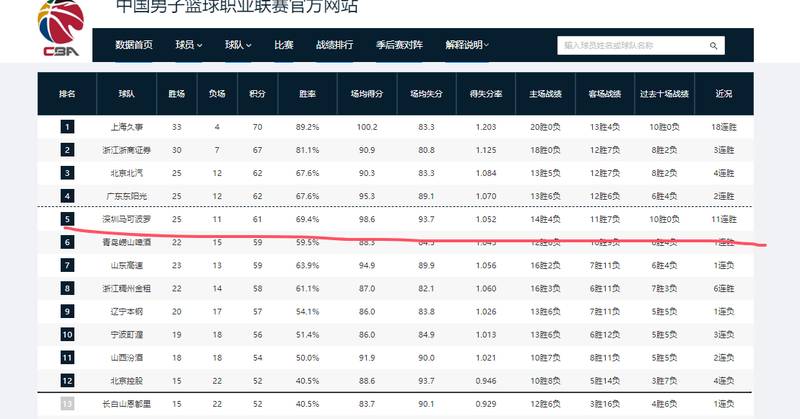Open the 战绩排行 nav item
Screen dimensions: 800x419
coord(334,45)
